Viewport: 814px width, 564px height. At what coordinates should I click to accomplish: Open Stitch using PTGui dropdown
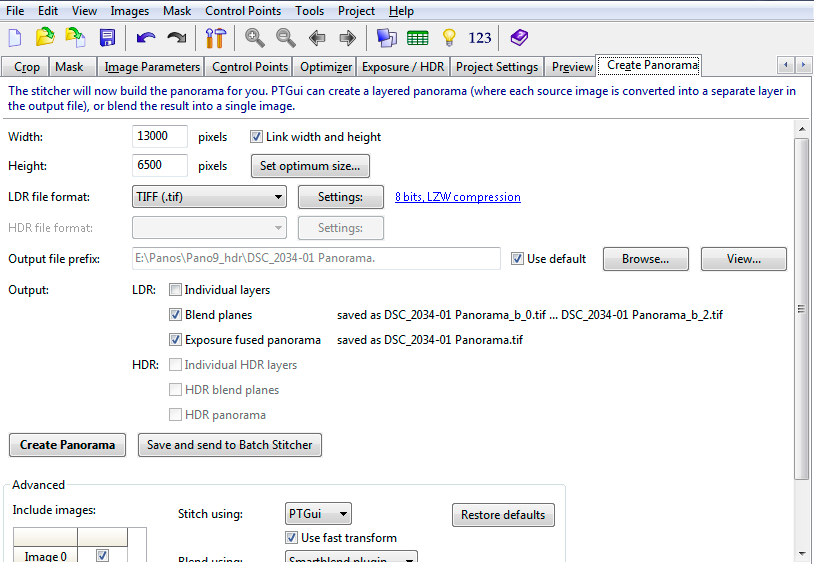point(318,514)
